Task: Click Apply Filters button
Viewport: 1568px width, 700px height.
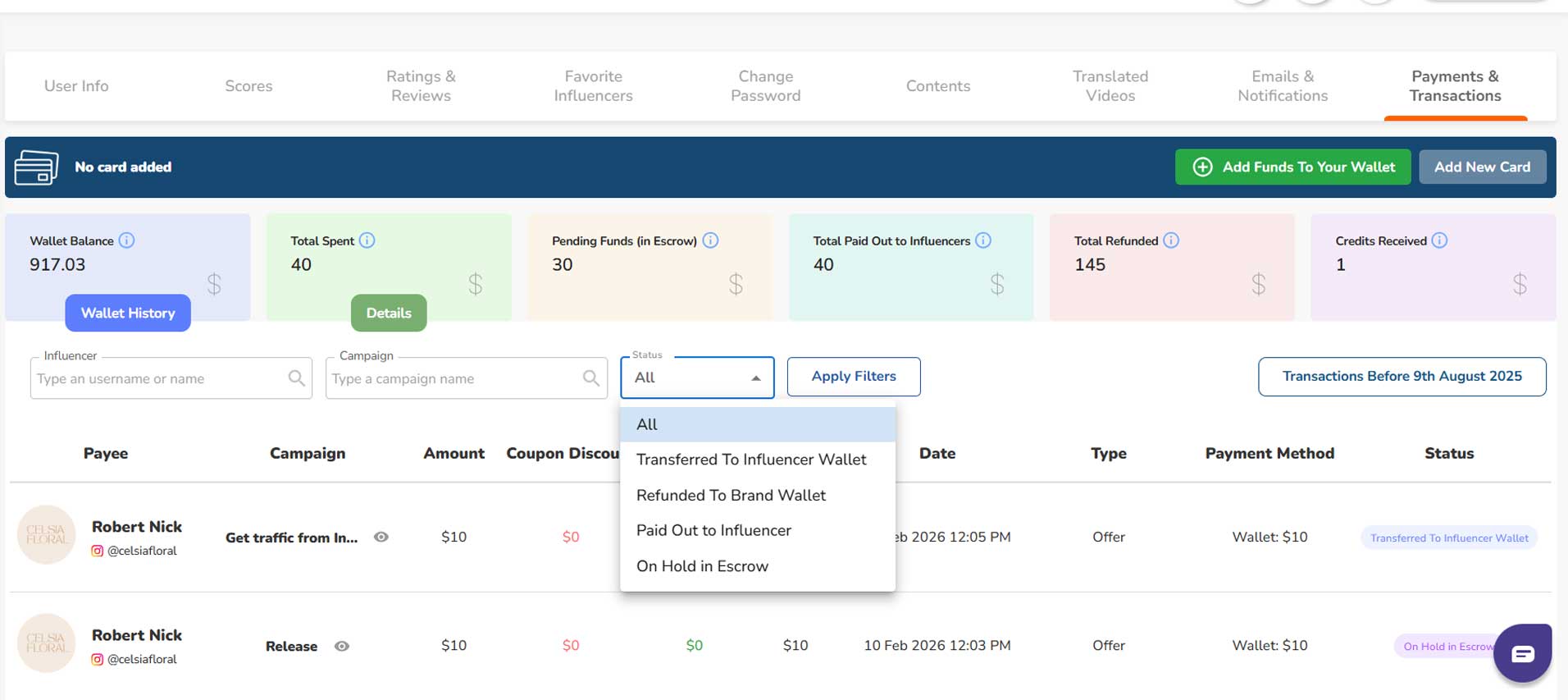Action: click(x=854, y=377)
